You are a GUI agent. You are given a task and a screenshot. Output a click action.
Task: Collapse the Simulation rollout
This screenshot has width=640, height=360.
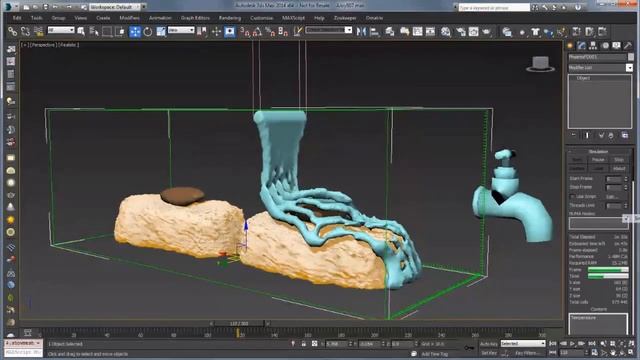598,151
